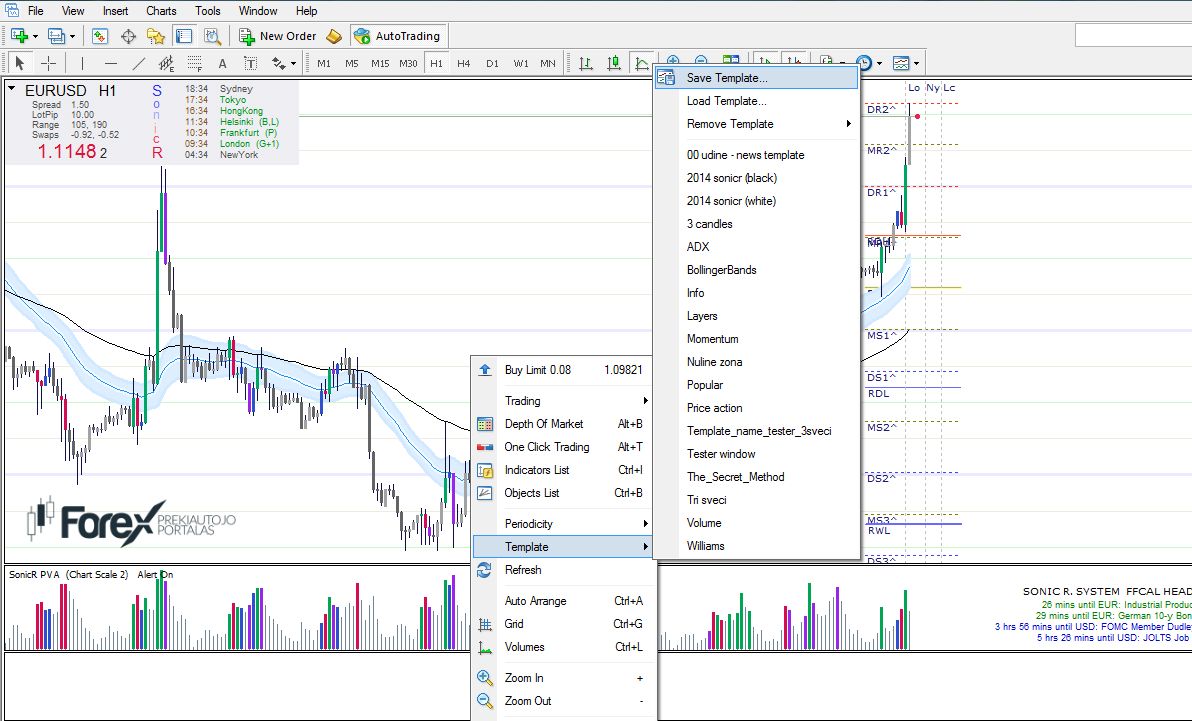Click the templates toolbar icon

pyautogui.click(x=901, y=63)
